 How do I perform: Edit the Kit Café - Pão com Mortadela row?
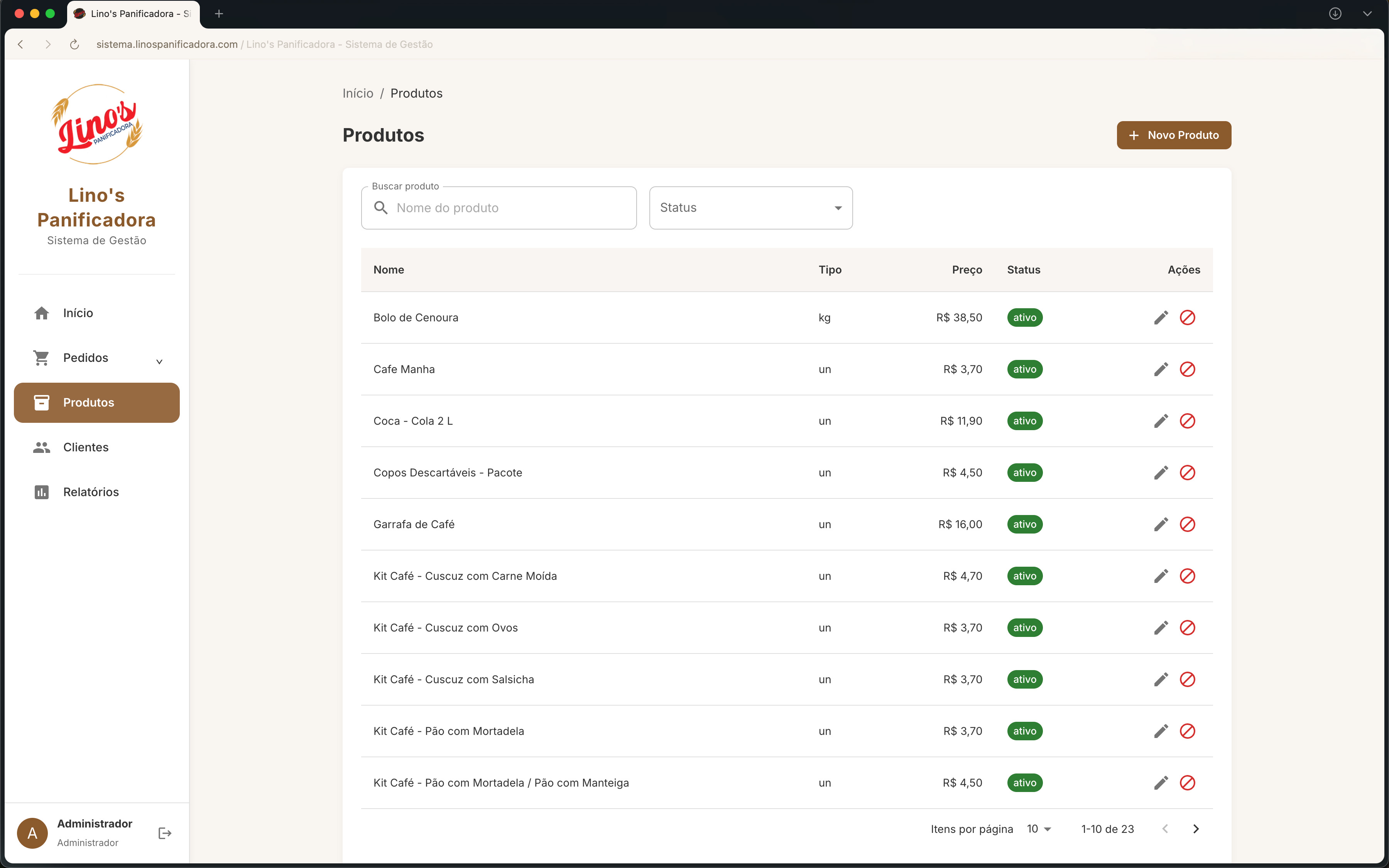(1161, 731)
